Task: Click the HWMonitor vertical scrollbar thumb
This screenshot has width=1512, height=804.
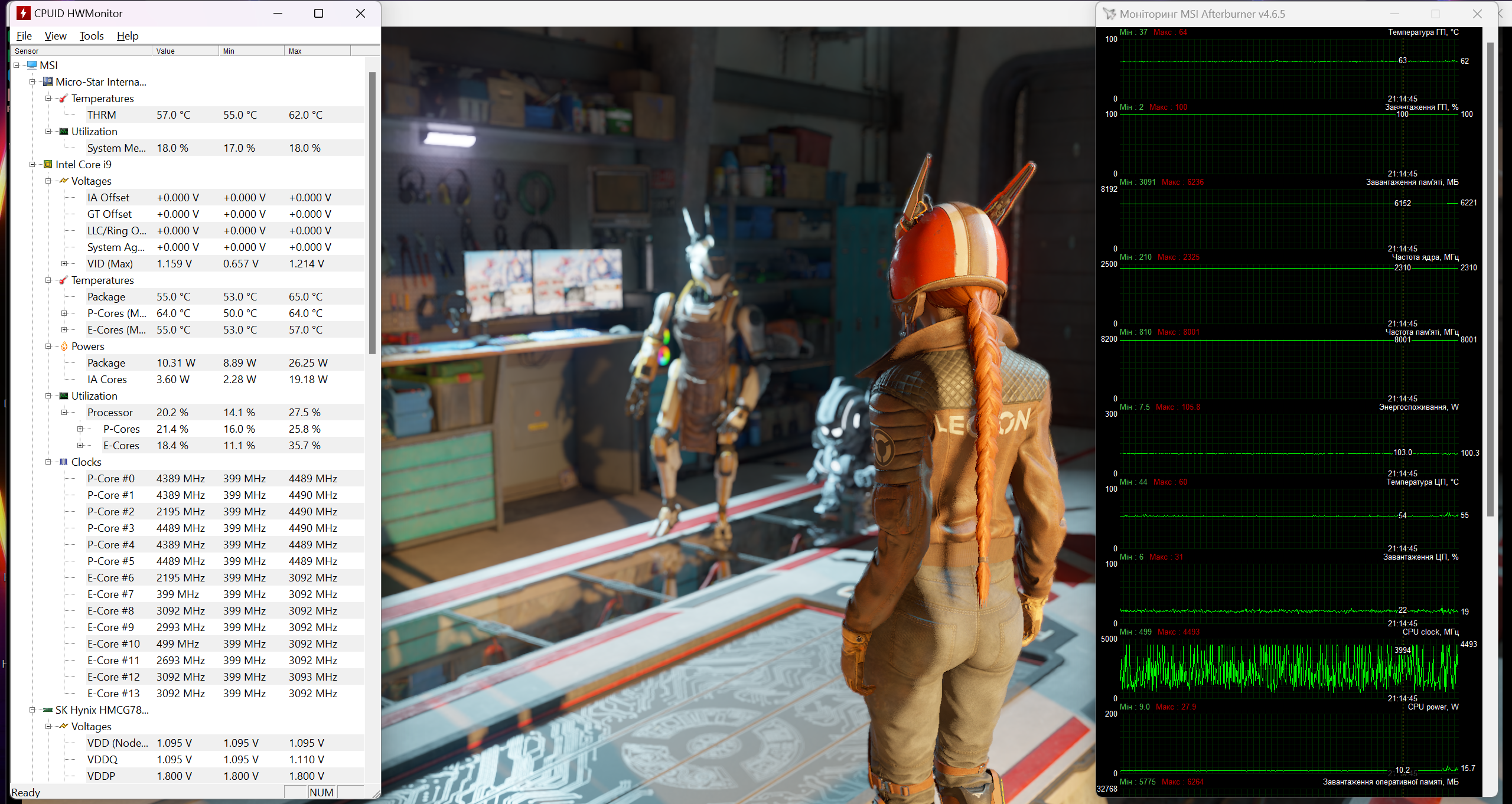Action: (372, 213)
